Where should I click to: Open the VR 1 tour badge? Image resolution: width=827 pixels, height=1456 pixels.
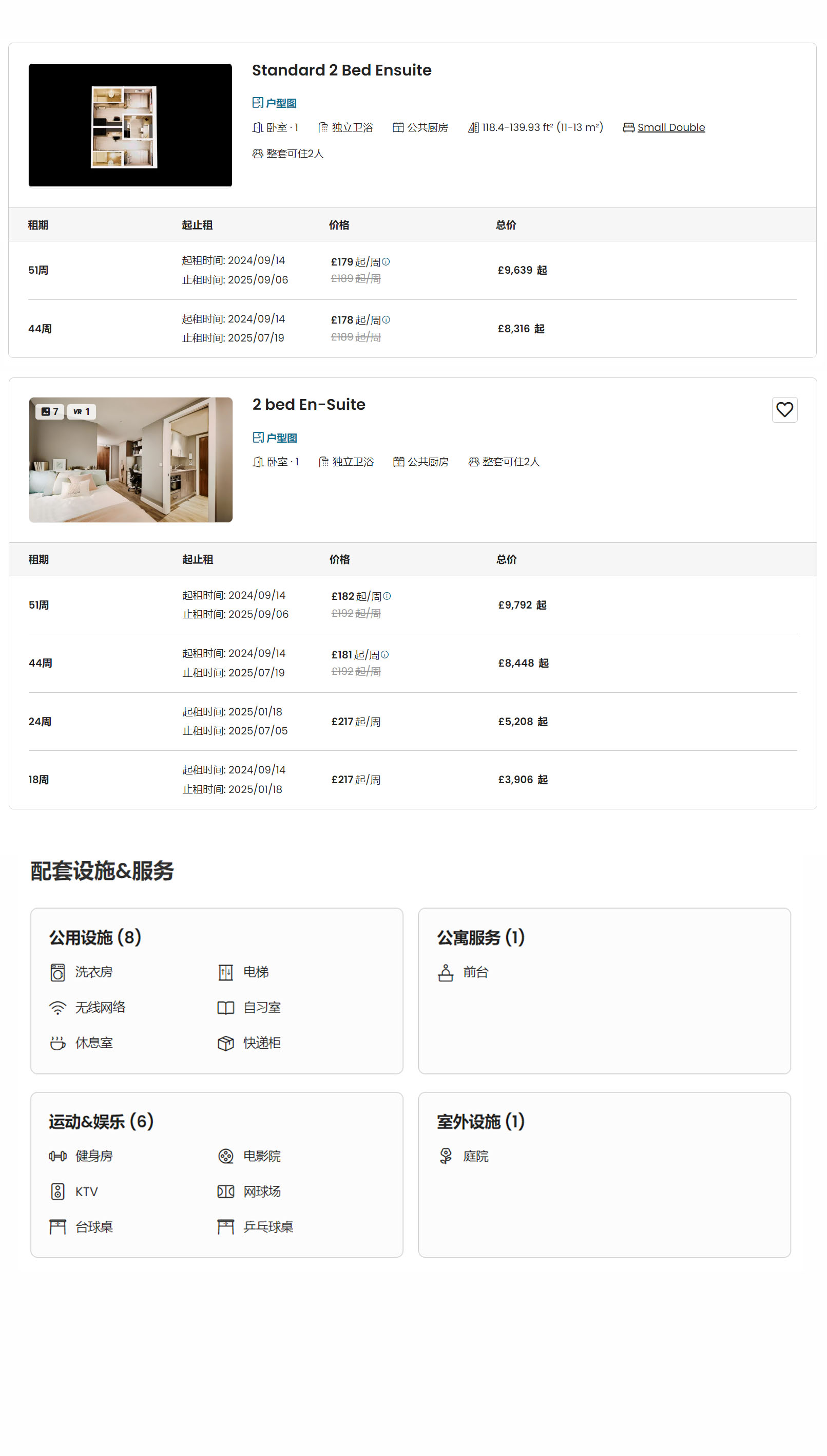pyautogui.click(x=81, y=411)
